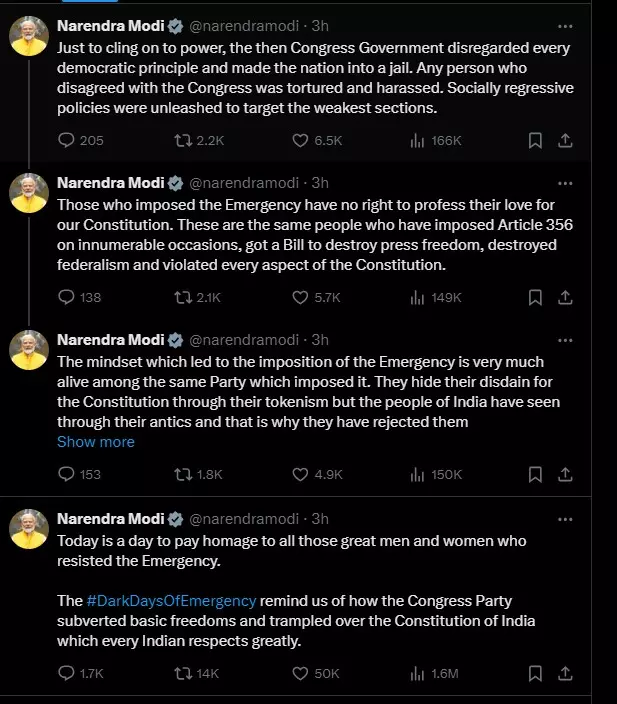
Task: Share the first tweet about Congress Government
Action: click(565, 141)
